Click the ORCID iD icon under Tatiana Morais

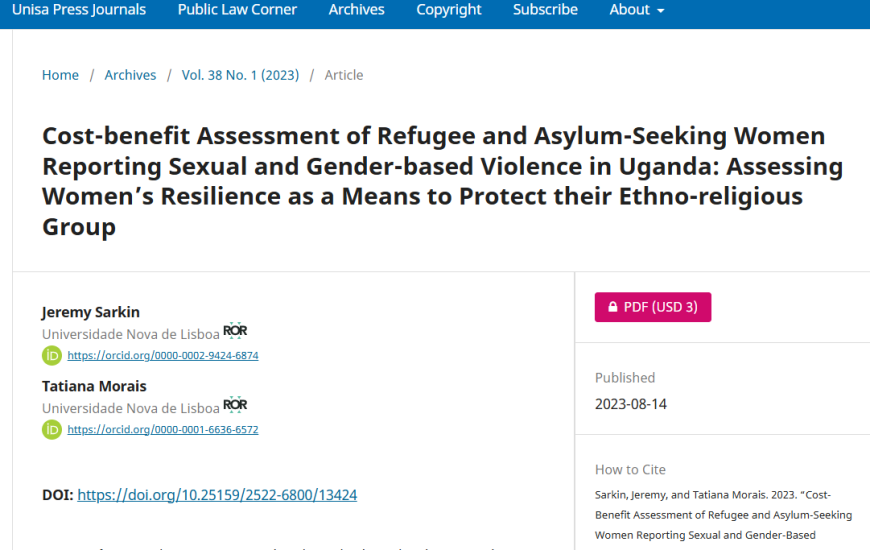pos(52,429)
